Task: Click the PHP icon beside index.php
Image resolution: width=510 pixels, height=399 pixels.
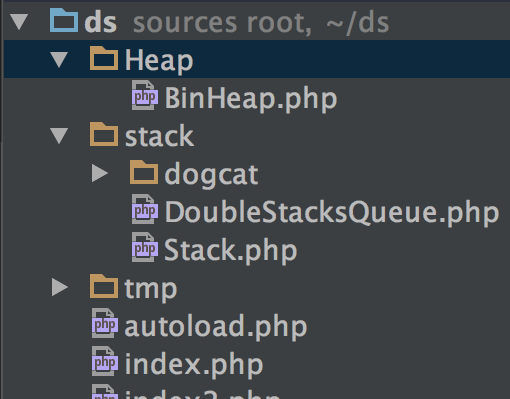Action: coord(105,361)
